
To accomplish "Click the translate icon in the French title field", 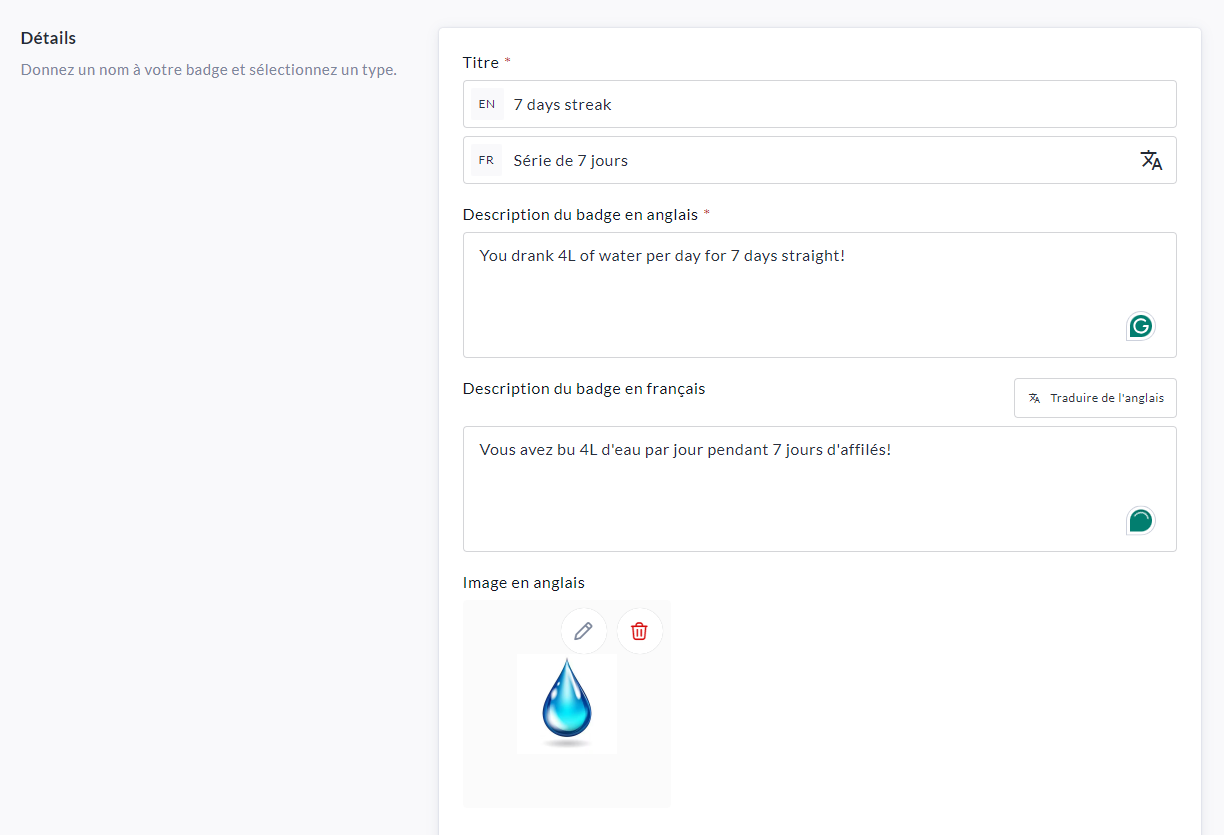I will point(1151,160).
